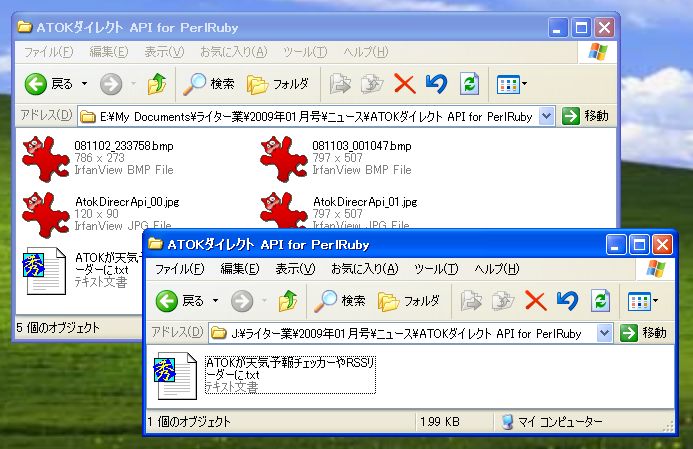Open the お気に入り(A) menu in the back window

(x=234, y=52)
